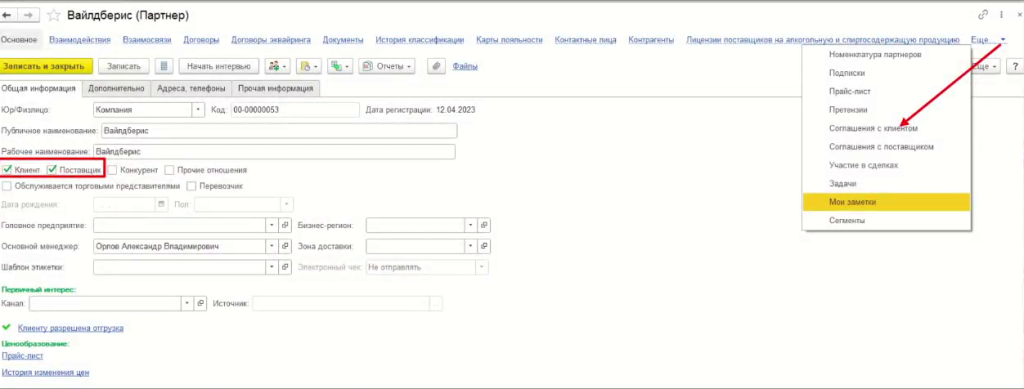Open the Взаимодействия navigation link

pyautogui.click(x=80, y=40)
